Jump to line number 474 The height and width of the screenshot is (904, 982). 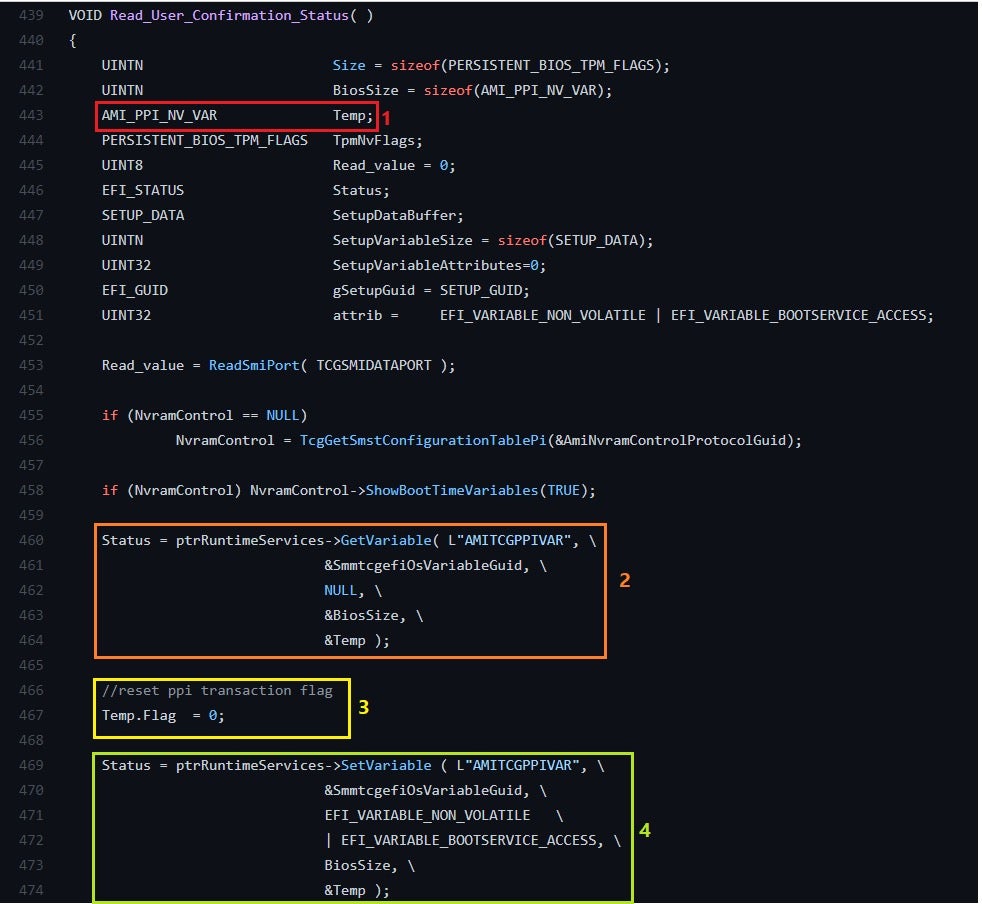[30, 890]
